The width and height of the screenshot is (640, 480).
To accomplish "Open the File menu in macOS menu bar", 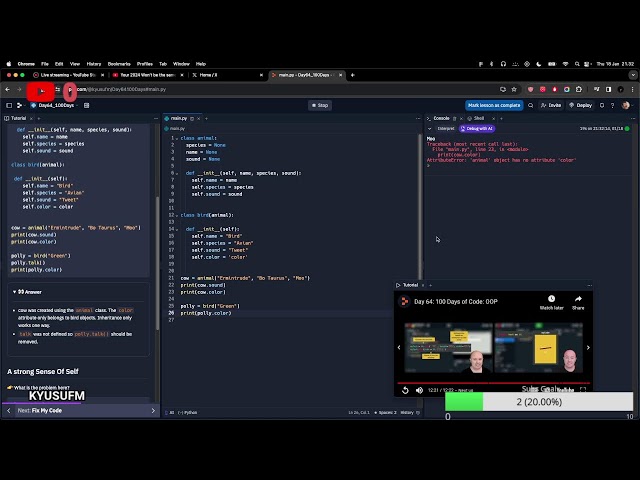I will click(x=45, y=64).
